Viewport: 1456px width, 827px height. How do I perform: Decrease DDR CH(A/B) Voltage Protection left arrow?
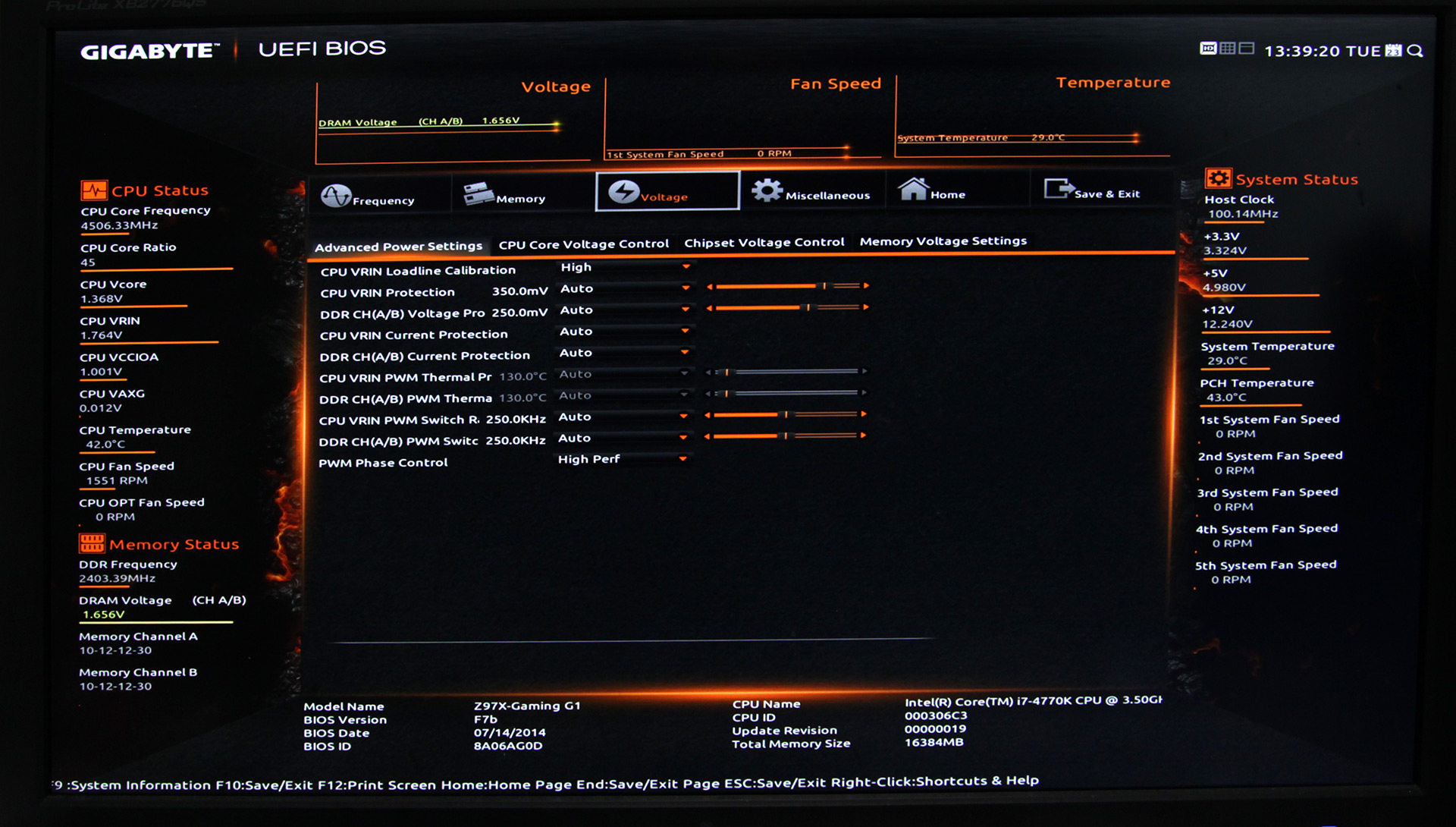710,308
